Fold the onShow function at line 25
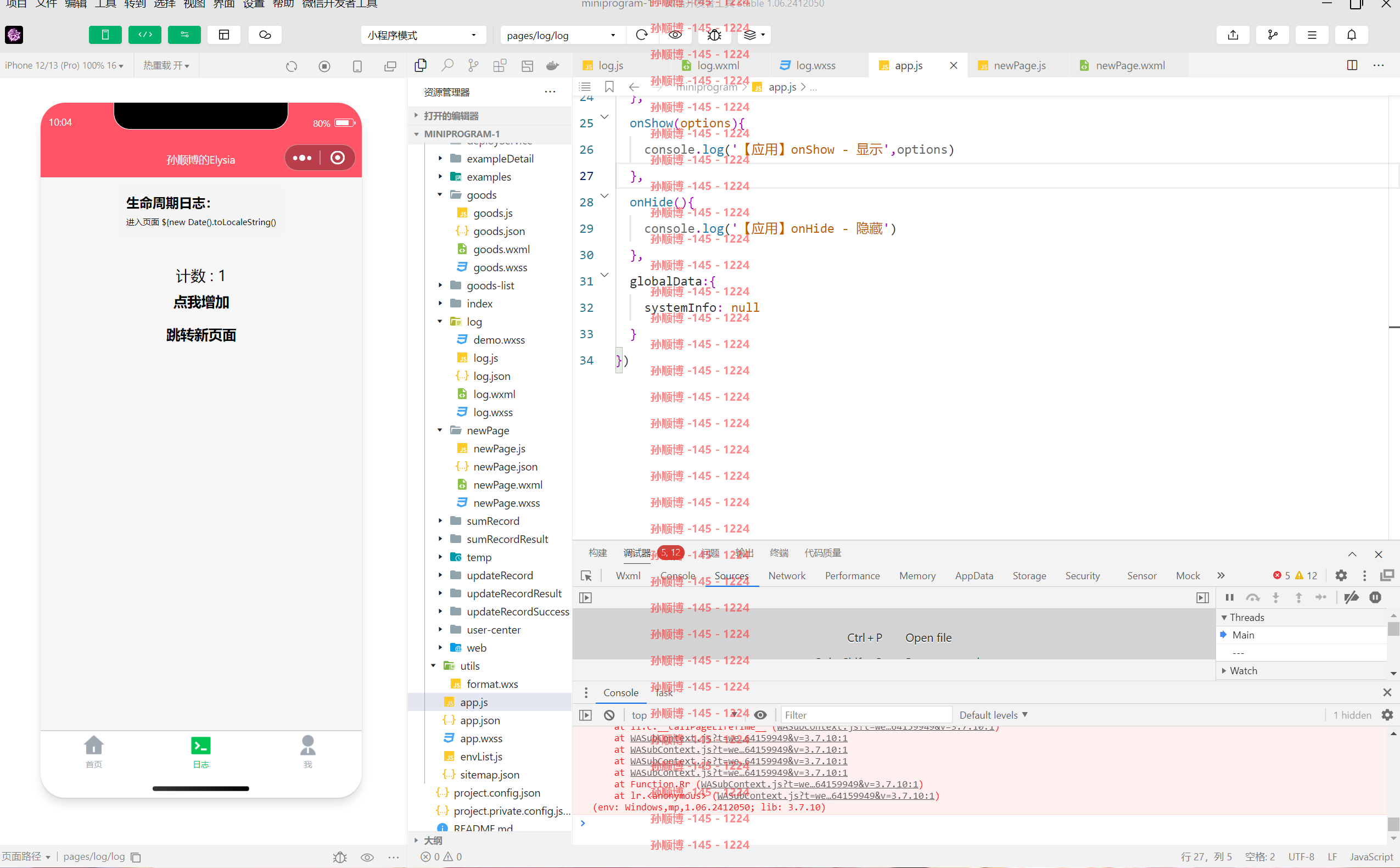The image size is (1400, 868). coord(604,116)
